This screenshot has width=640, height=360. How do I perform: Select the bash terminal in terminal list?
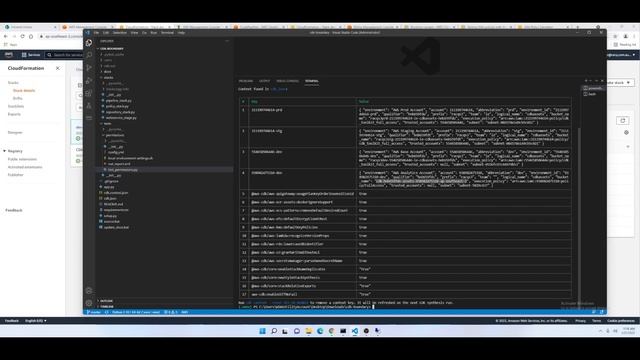point(593,94)
